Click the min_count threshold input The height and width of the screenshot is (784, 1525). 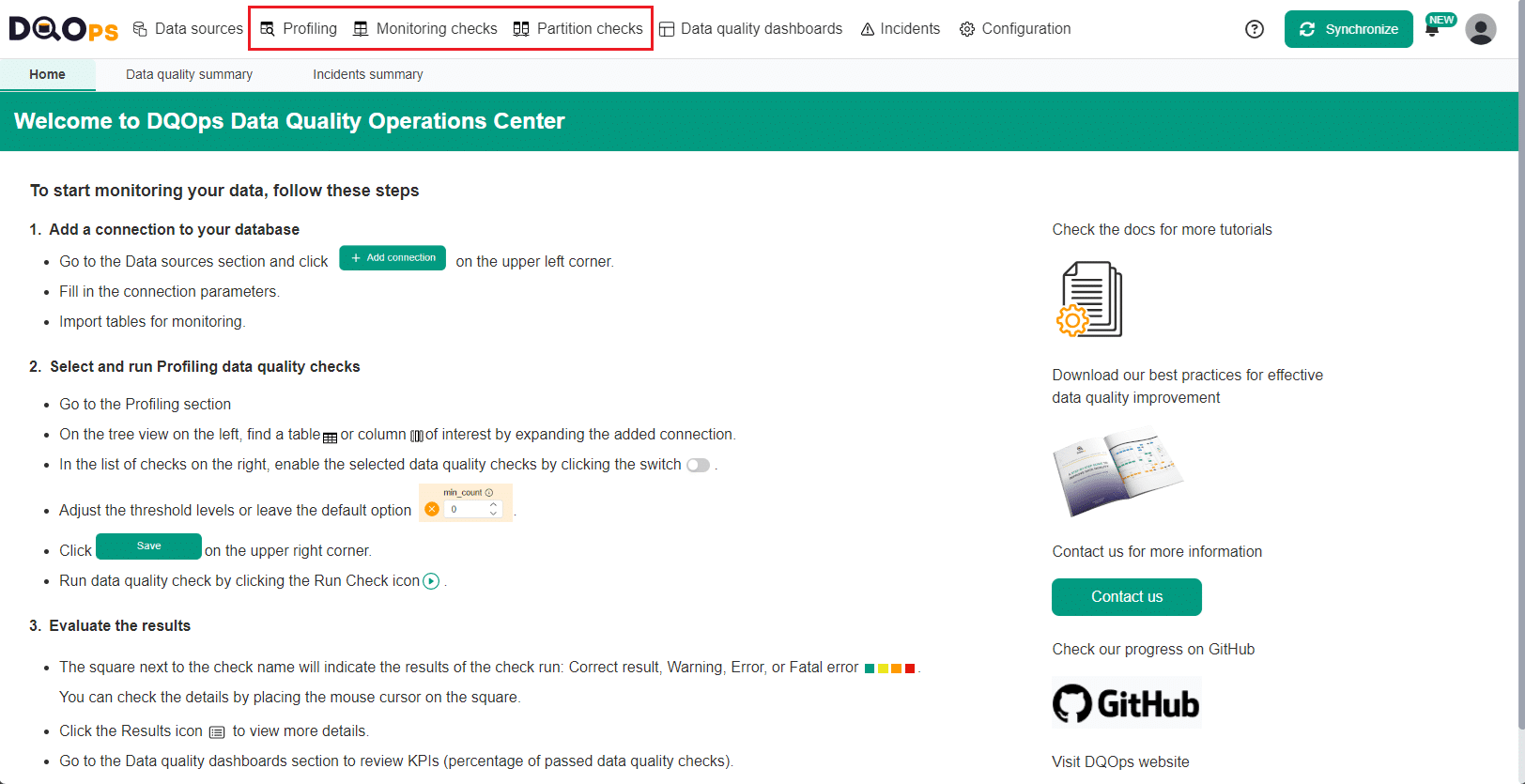coord(467,509)
